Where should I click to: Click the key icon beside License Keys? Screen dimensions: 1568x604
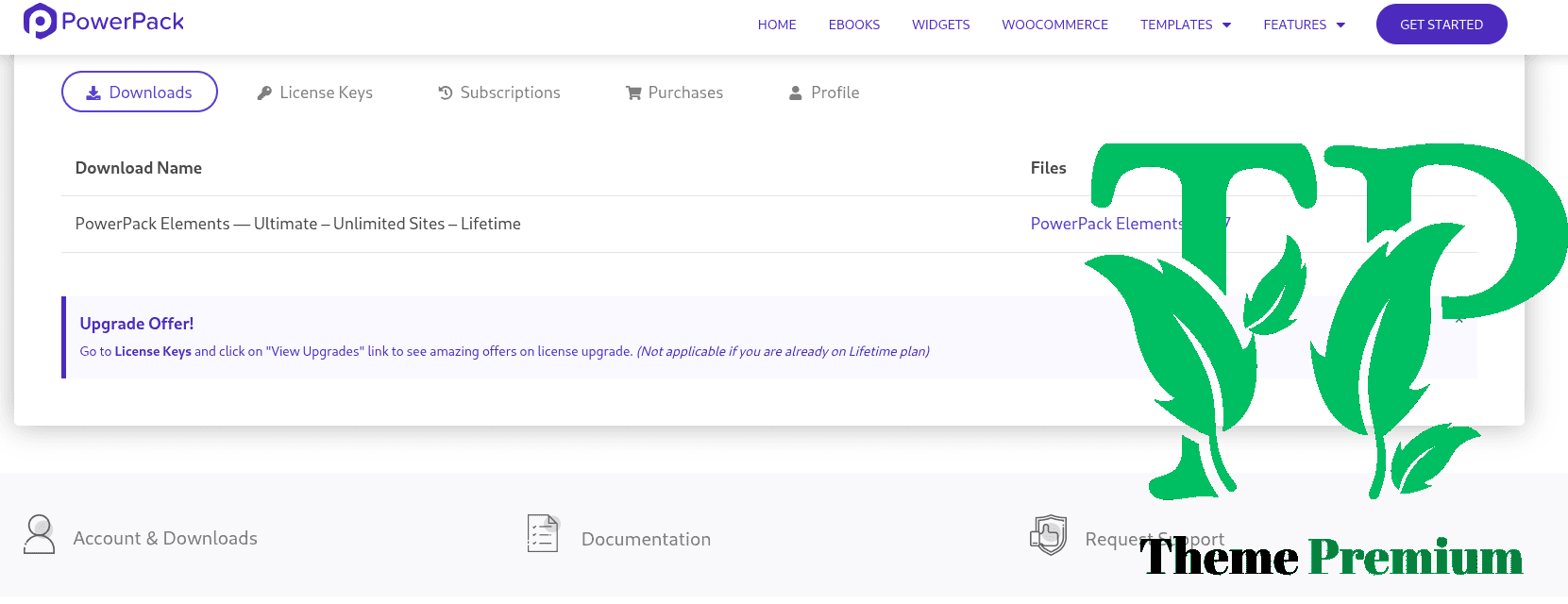pos(264,92)
